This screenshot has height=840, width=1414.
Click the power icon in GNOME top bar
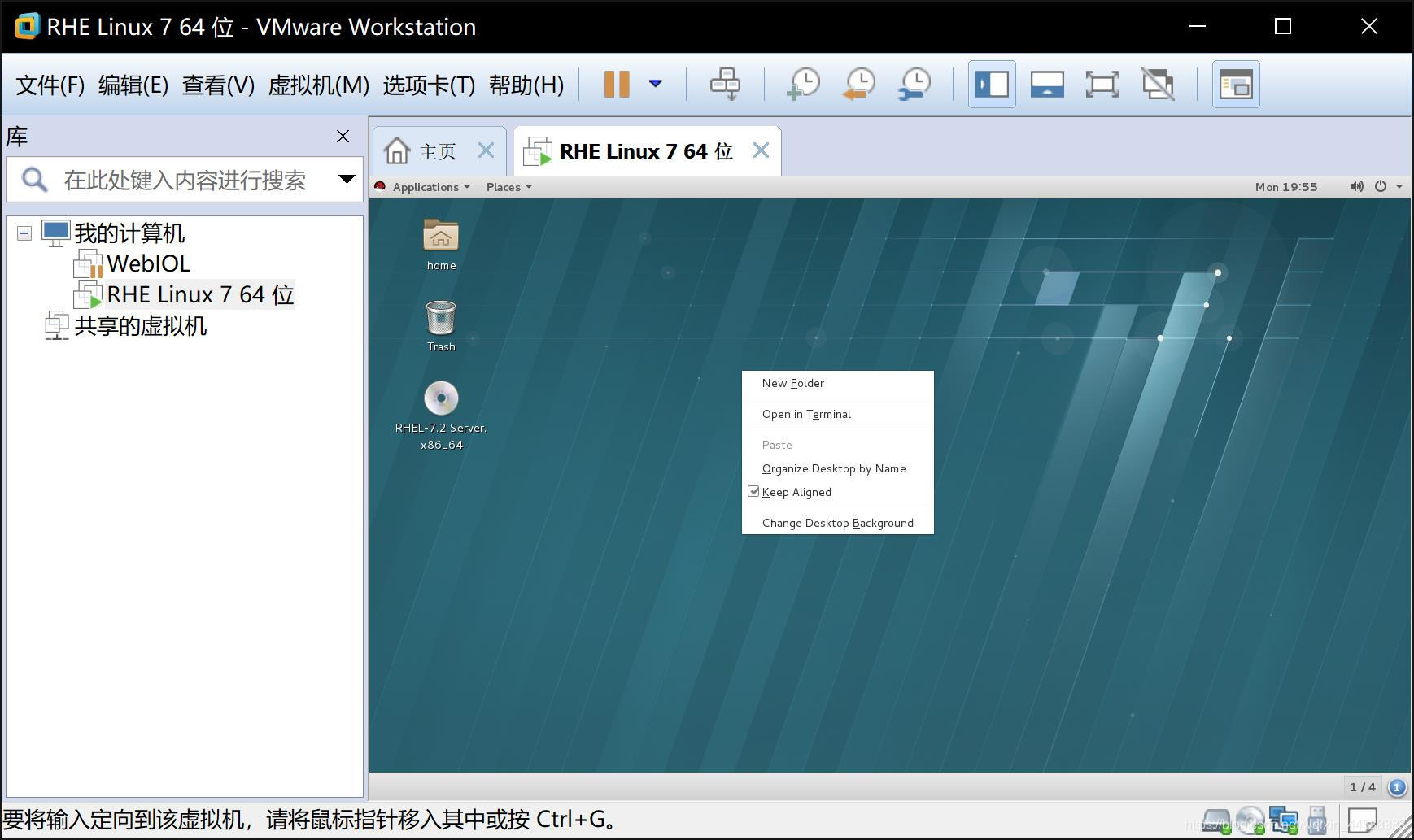1380,186
